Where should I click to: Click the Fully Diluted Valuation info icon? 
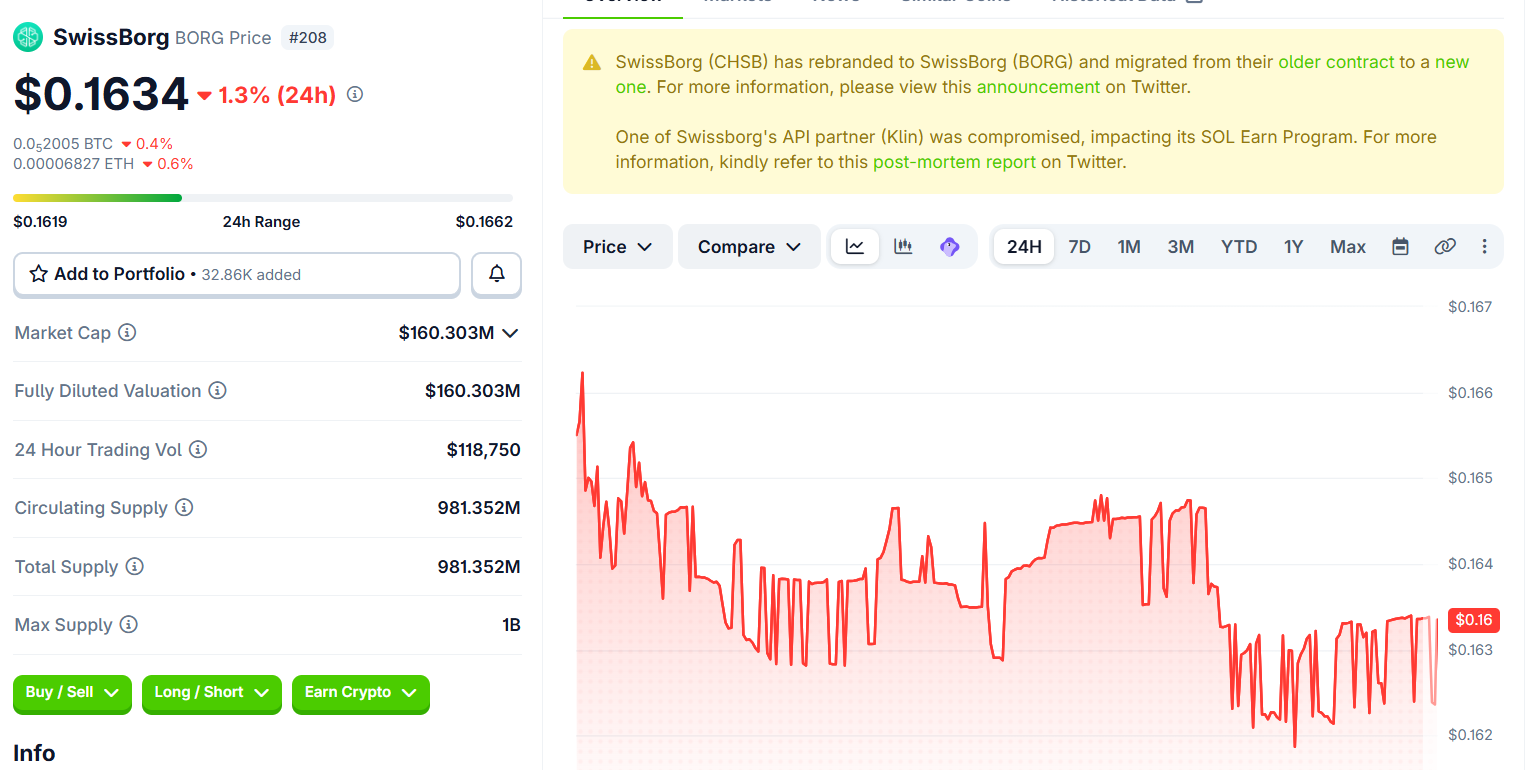[217, 391]
